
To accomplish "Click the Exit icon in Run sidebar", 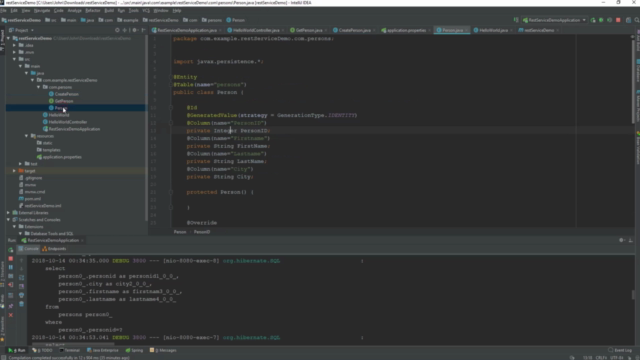I will (11, 285).
